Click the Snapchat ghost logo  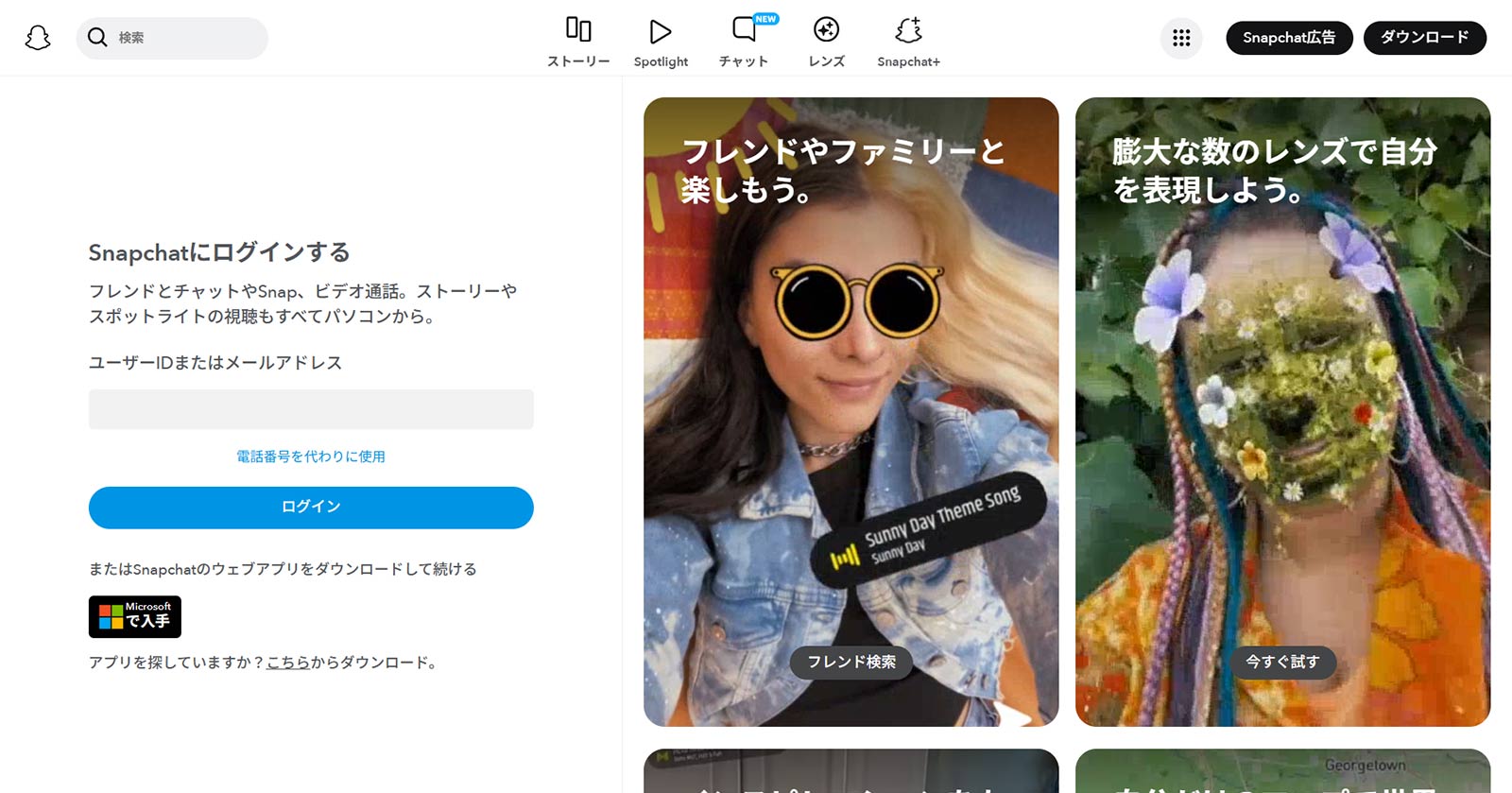[x=38, y=38]
